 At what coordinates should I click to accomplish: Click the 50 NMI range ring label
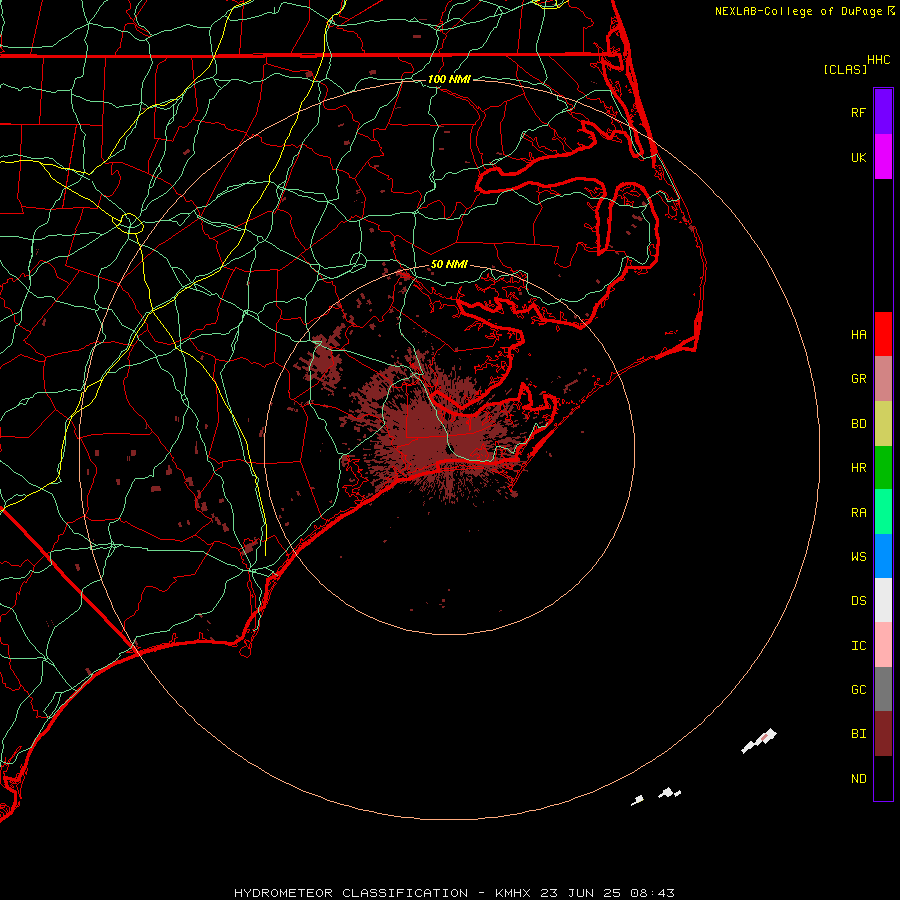pyautogui.click(x=449, y=264)
